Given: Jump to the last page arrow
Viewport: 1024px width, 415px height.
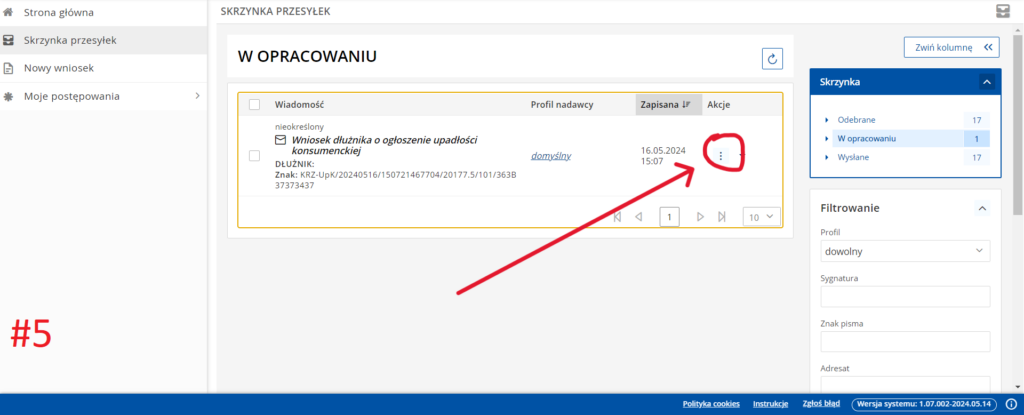Looking at the screenshot, I should (x=721, y=216).
